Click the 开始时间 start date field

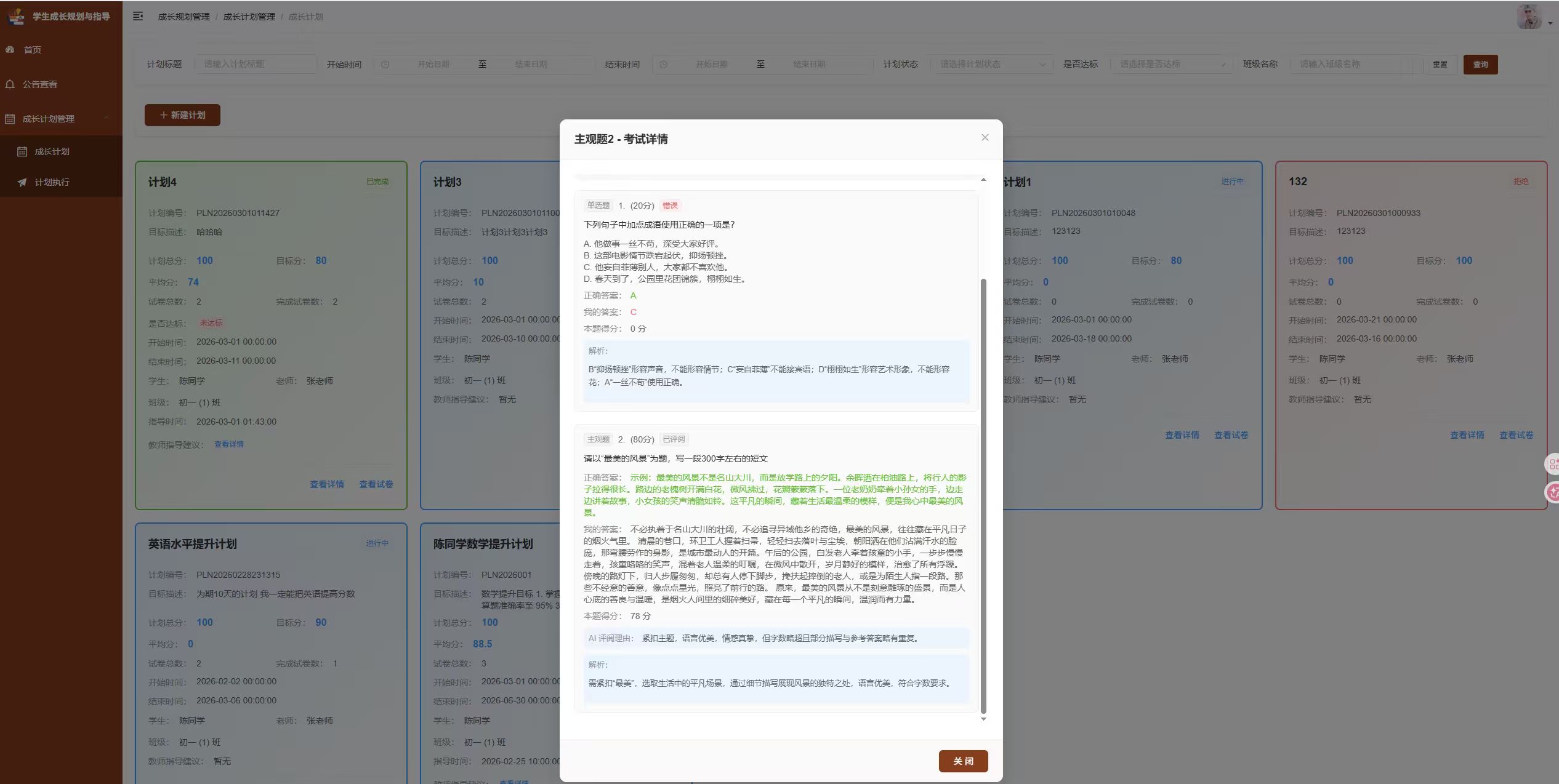pyautogui.click(x=433, y=64)
